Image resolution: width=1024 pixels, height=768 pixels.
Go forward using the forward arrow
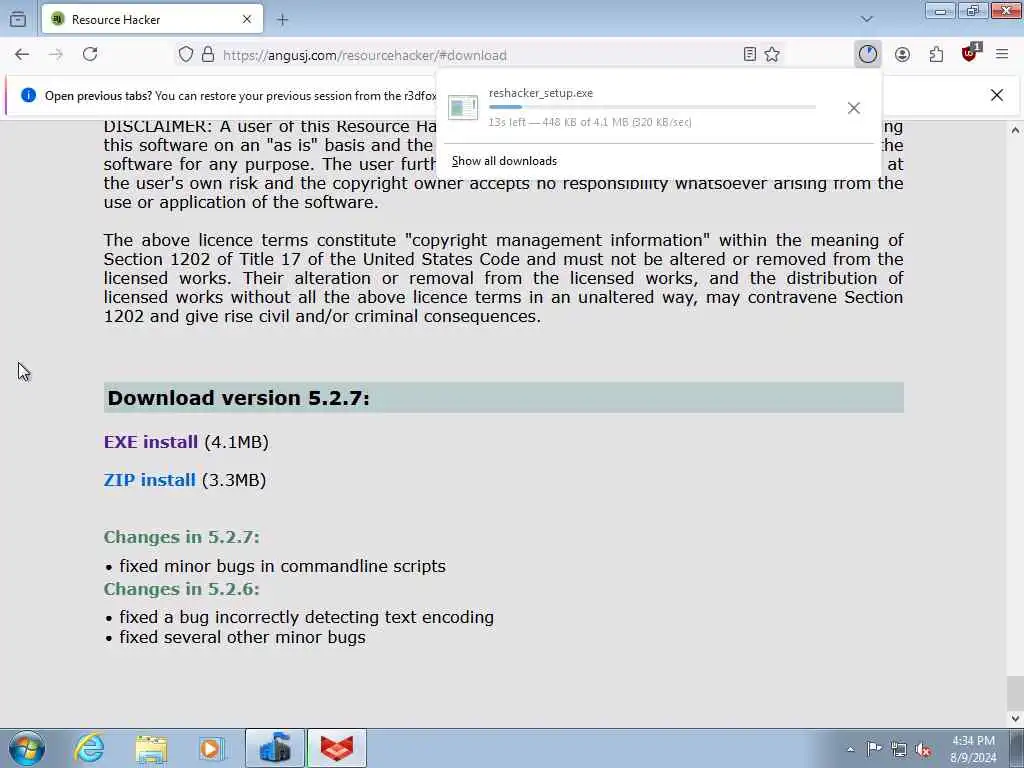[56, 55]
